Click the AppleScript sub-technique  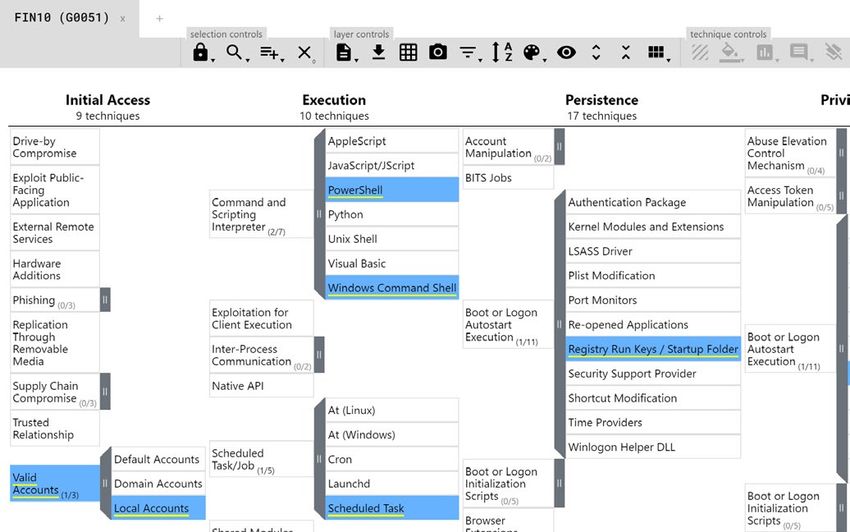[392, 141]
